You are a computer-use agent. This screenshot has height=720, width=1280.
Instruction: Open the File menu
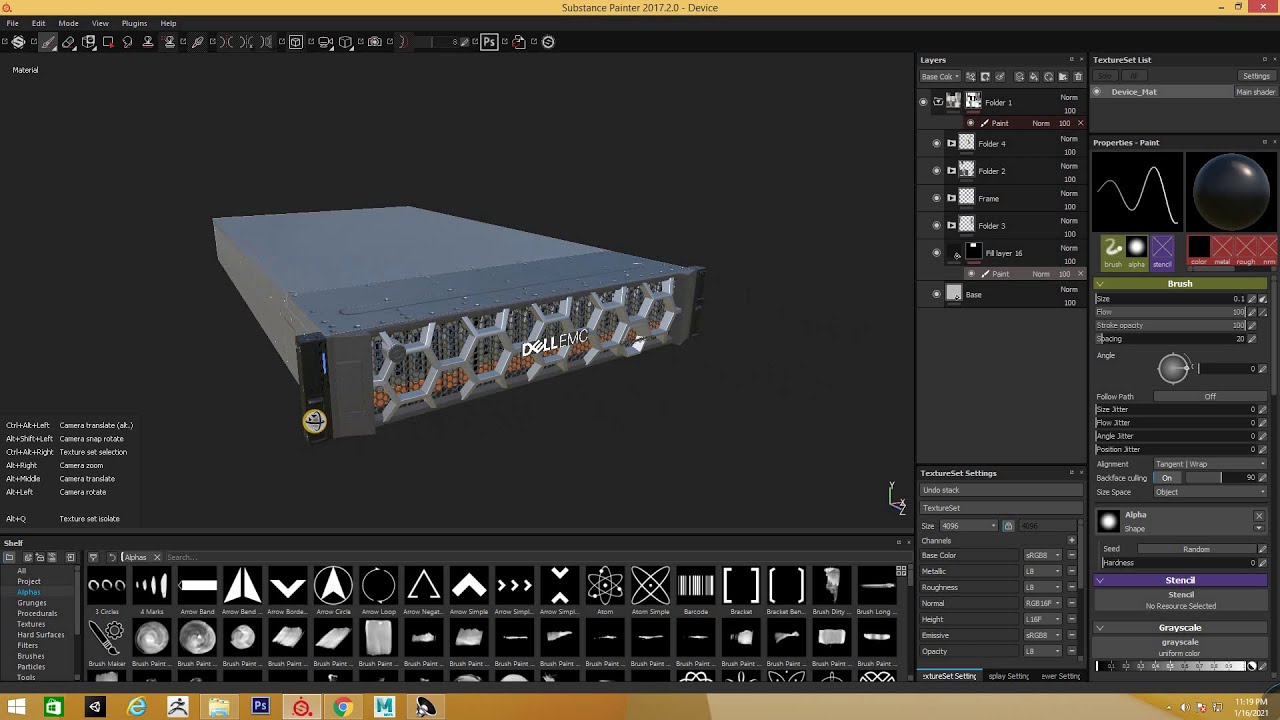point(12,23)
